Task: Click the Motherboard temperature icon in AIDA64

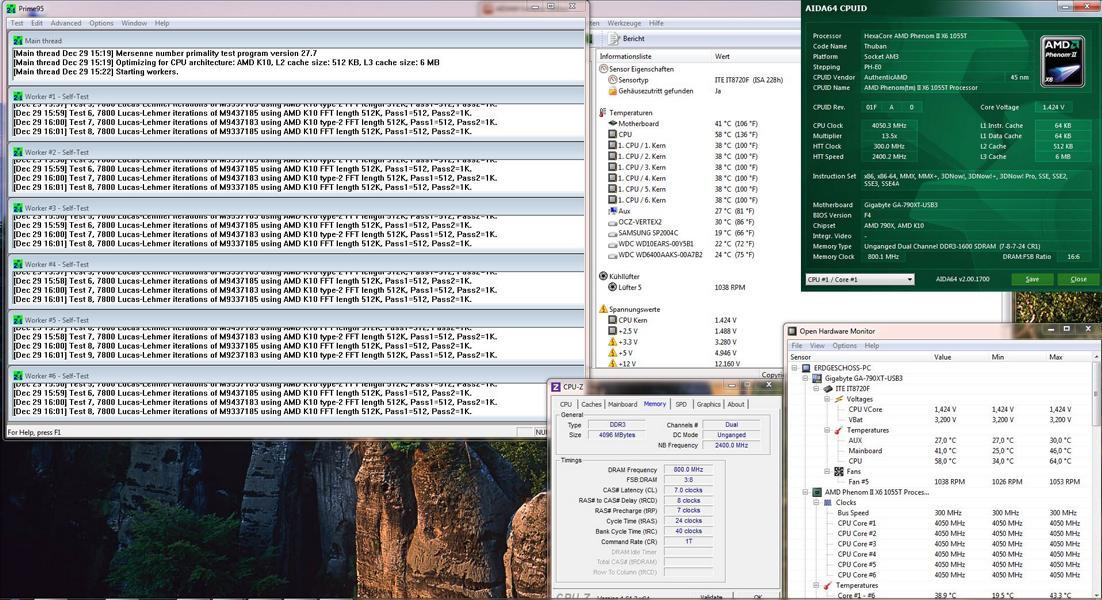Action: click(x=612, y=124)
